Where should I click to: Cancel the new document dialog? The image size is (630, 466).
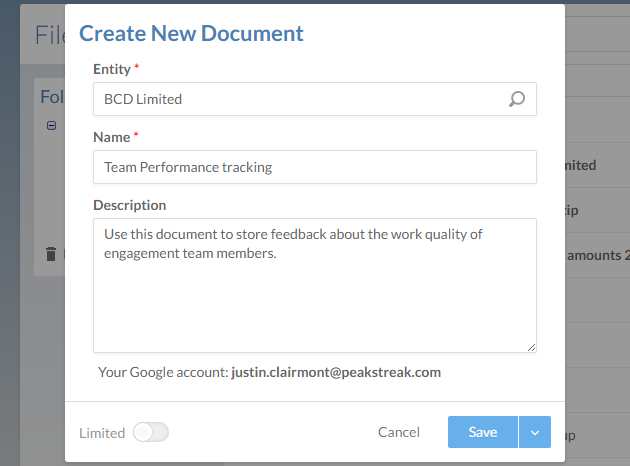[x=399, y=432]
